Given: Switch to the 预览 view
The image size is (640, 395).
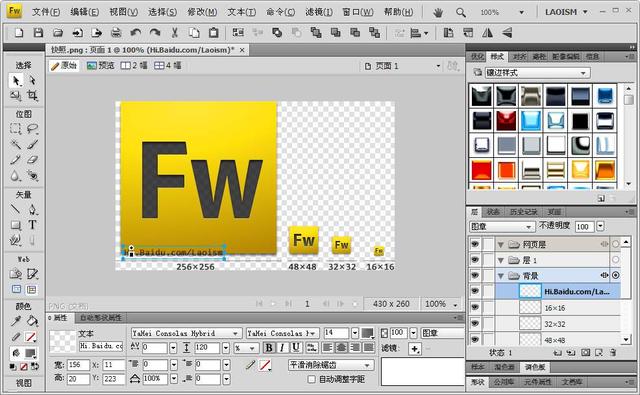Looking at the screenshot, I should 101,65.
